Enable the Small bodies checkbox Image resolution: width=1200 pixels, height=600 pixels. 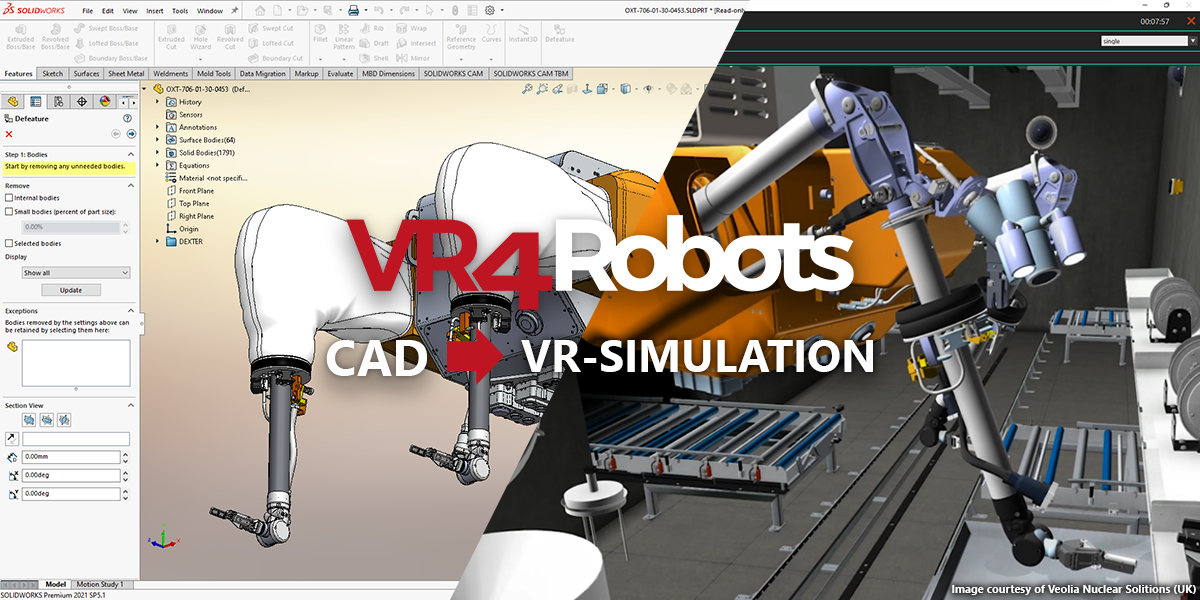point(9,212)
